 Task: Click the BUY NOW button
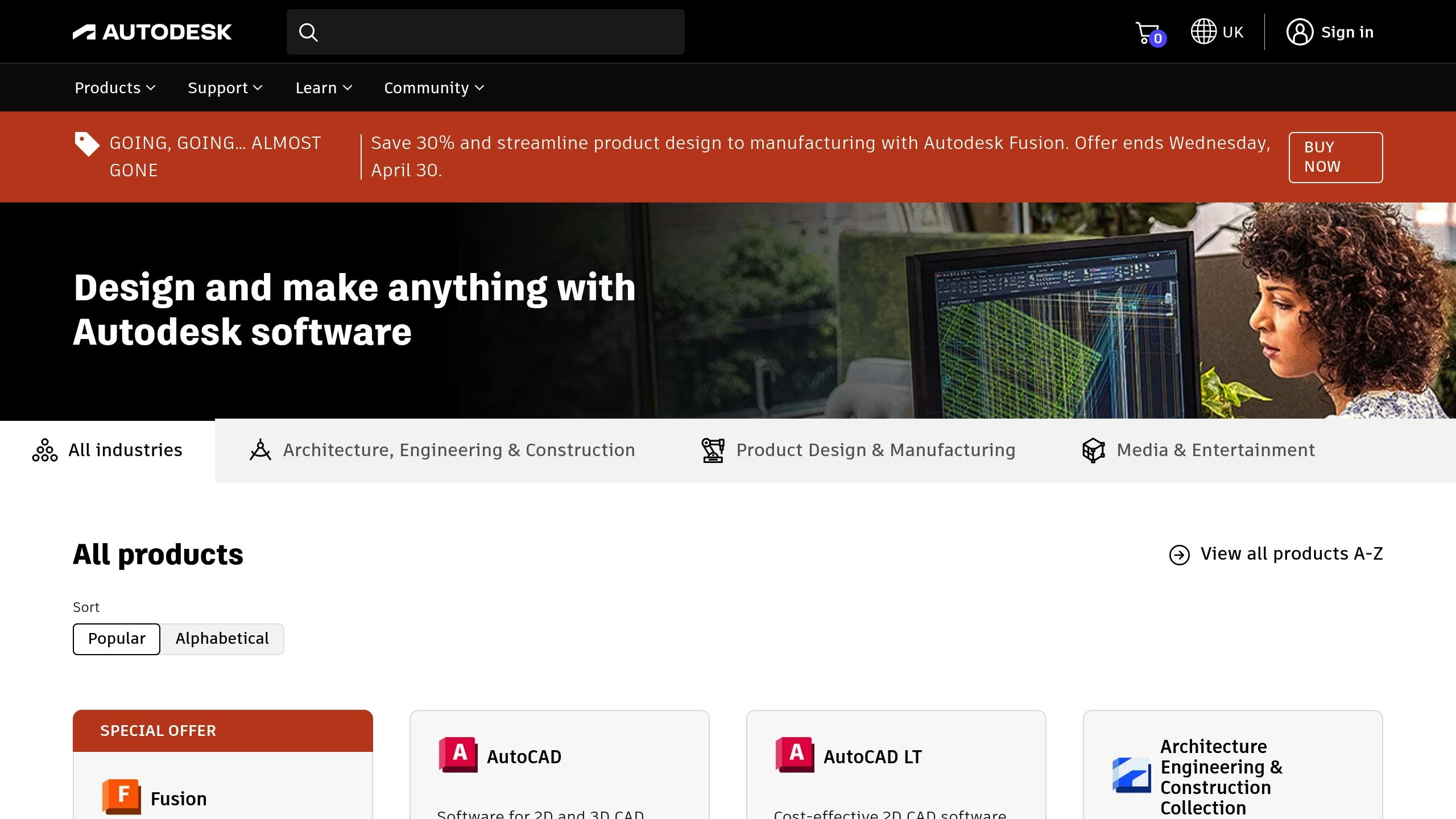[x=1335, y=158]
